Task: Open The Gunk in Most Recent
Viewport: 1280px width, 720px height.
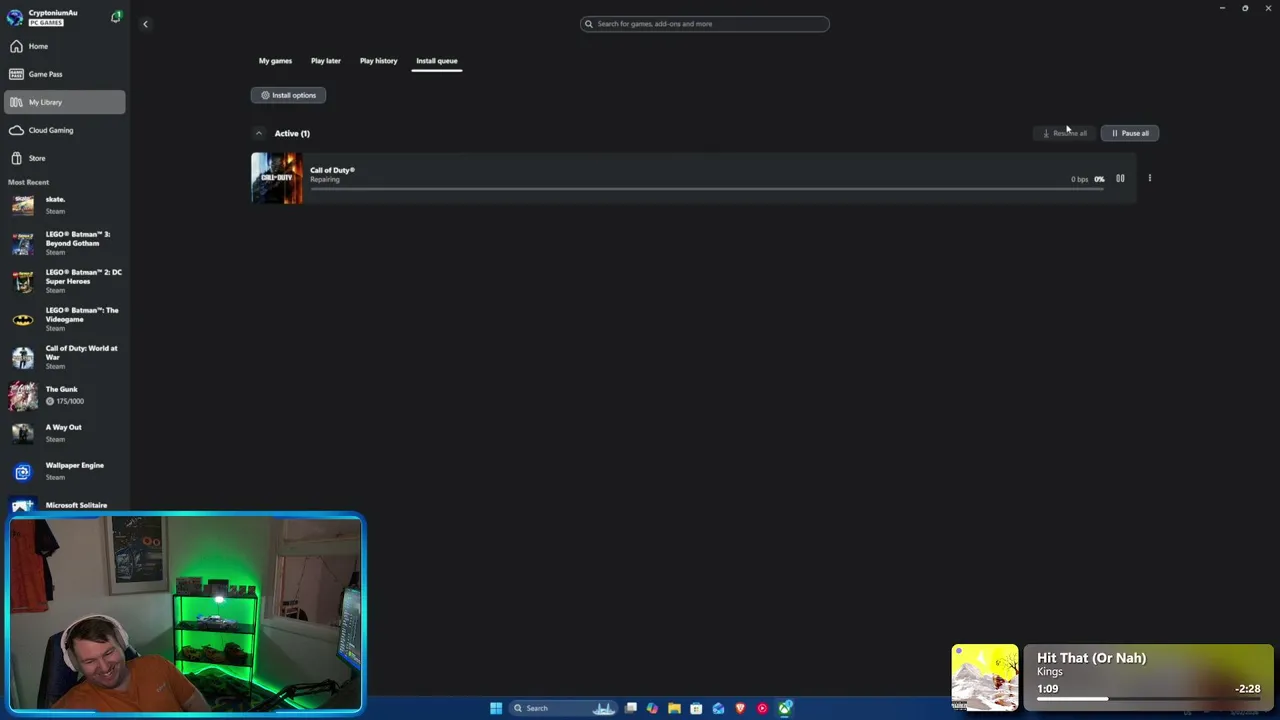Action: tap(64, 395)
